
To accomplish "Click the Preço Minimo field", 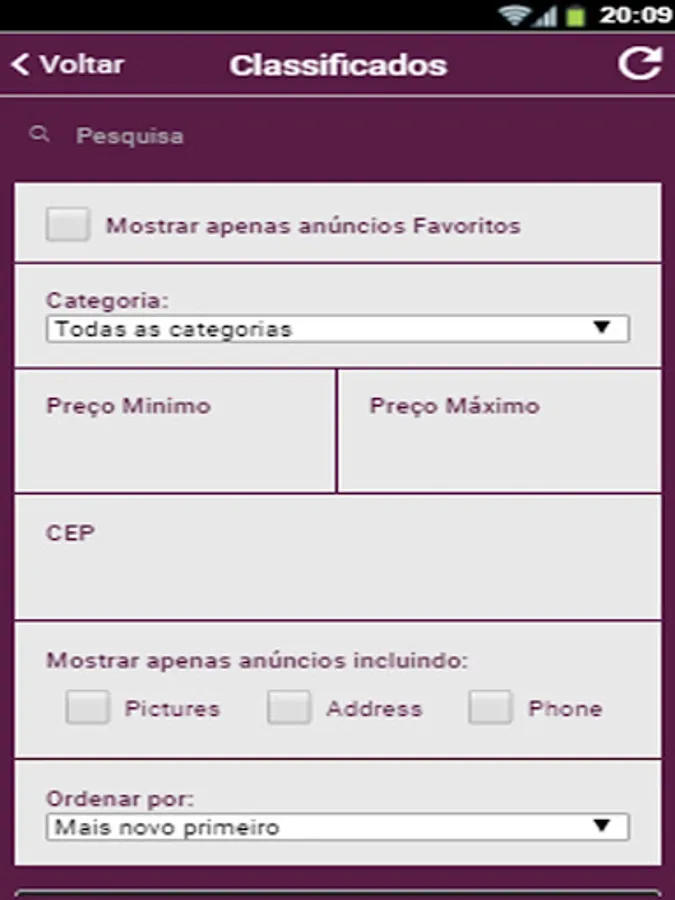I will click(x=175, y=440).
